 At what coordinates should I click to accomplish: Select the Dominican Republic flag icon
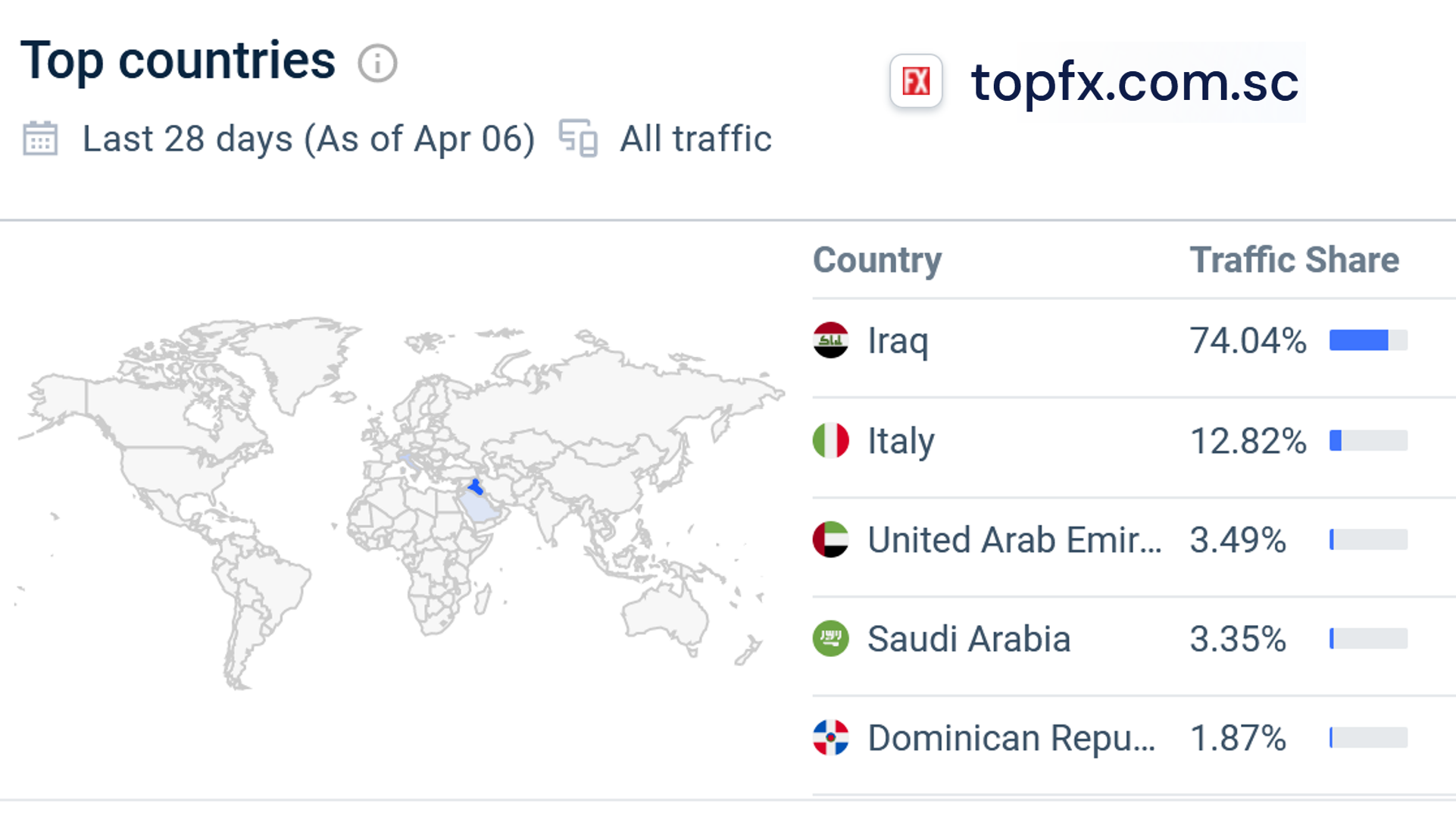(831, 738)
